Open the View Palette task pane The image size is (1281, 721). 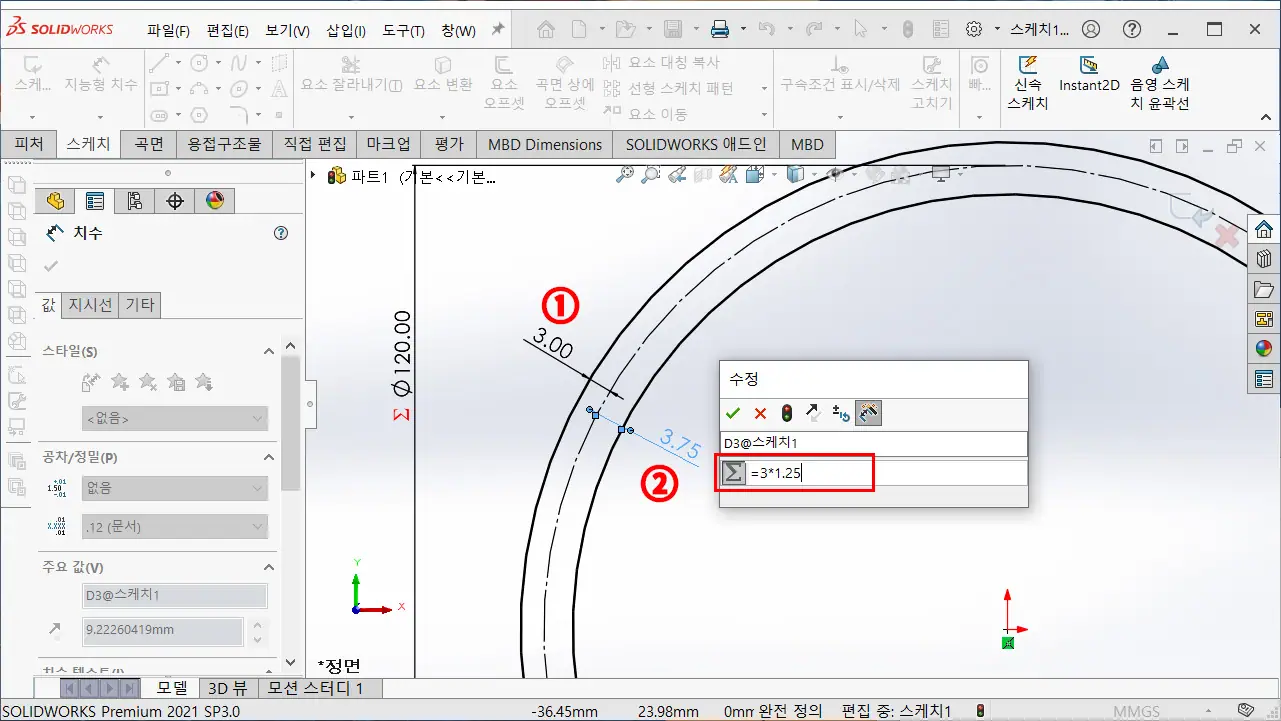coord(1264,319)
